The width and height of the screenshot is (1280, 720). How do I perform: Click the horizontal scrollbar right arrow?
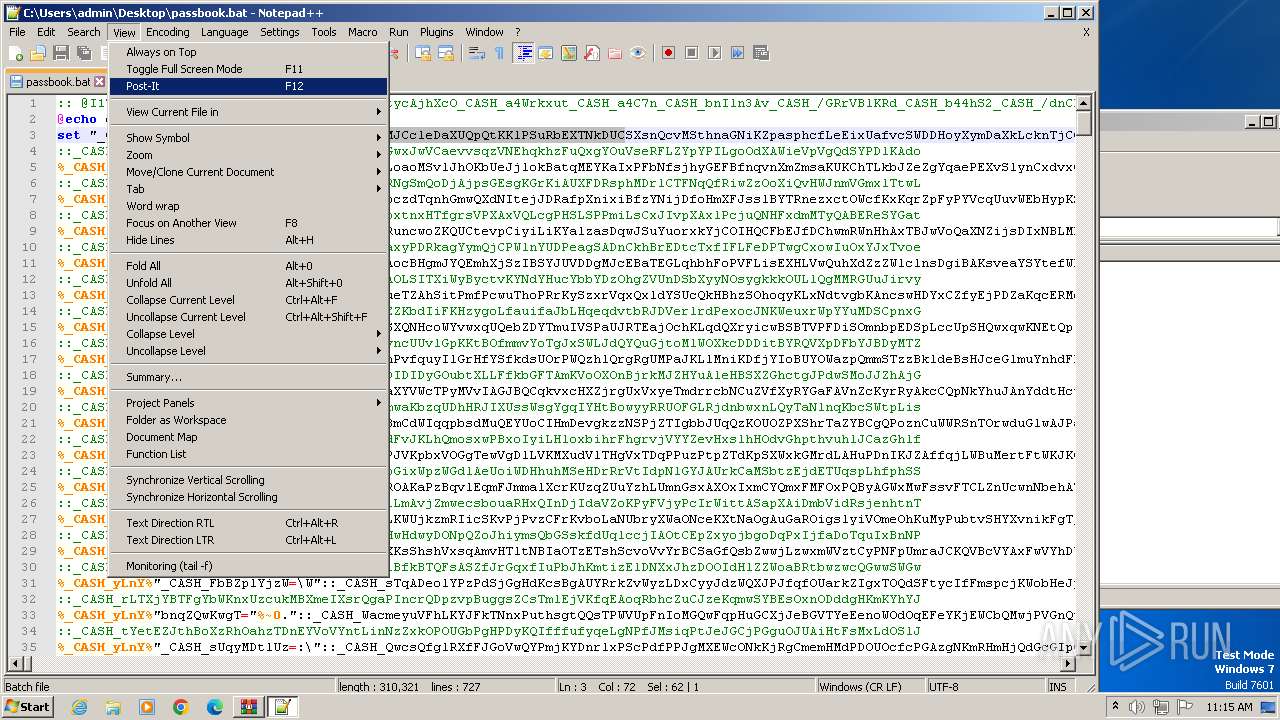click(1067, 663)
